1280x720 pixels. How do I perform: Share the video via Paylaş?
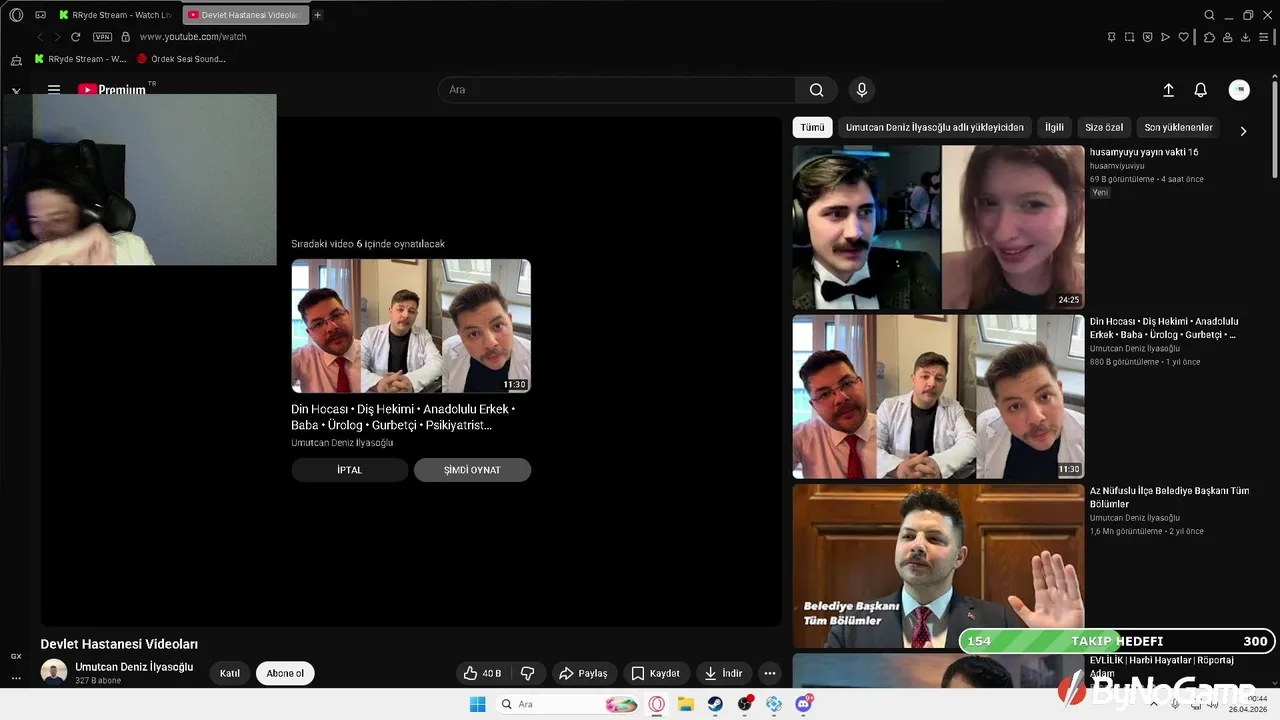(583, 673)
